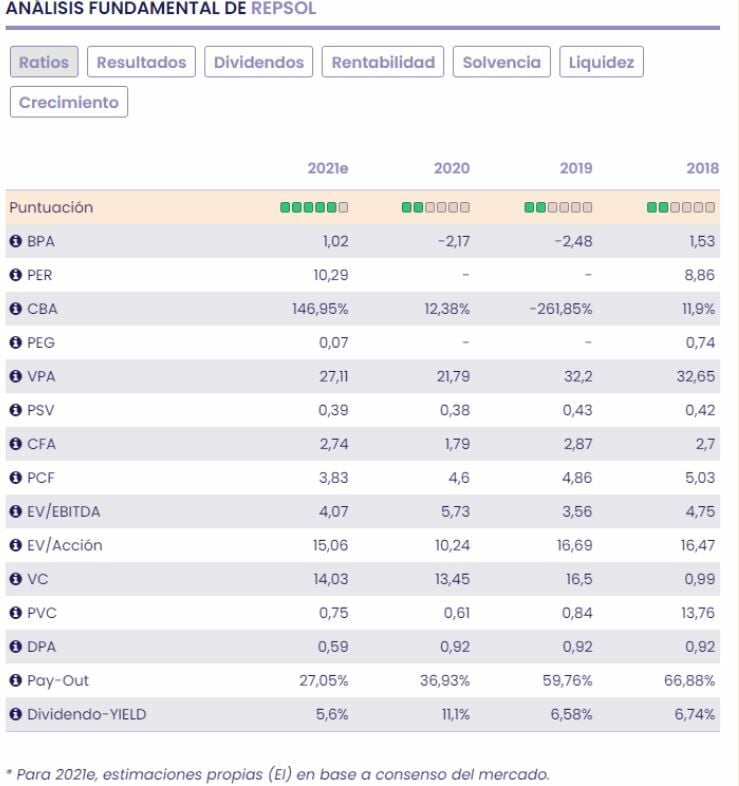Click the info icon beside PER
The width and height of the screenshot is (739, 786).
pos(16,275)
